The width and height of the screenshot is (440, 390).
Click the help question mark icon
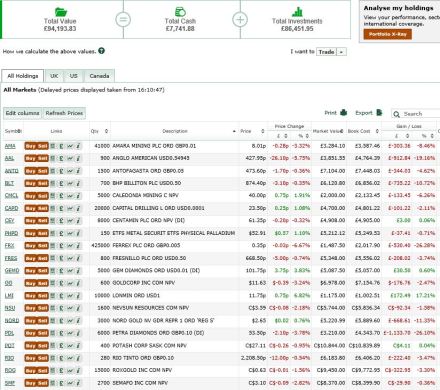click(101, 51)
